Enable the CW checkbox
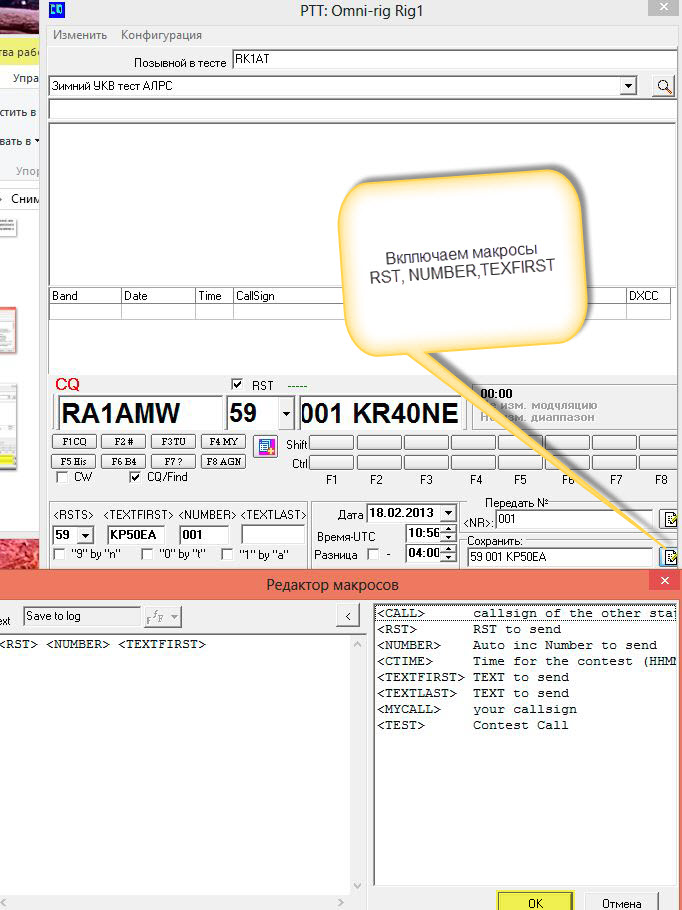Screen dimensions: 682x910 (62, 478)
